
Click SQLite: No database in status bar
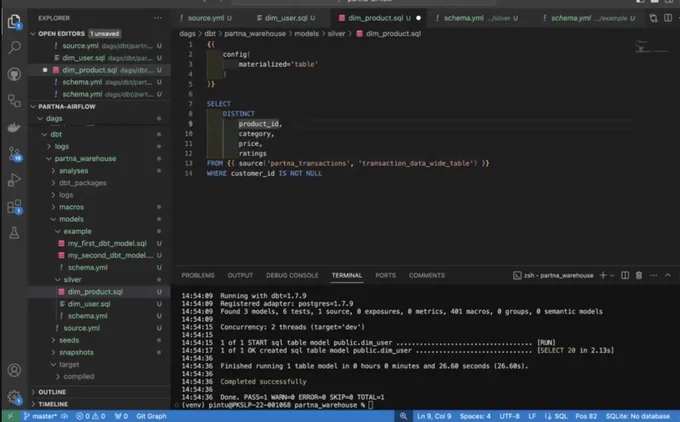tap(638, 416)
